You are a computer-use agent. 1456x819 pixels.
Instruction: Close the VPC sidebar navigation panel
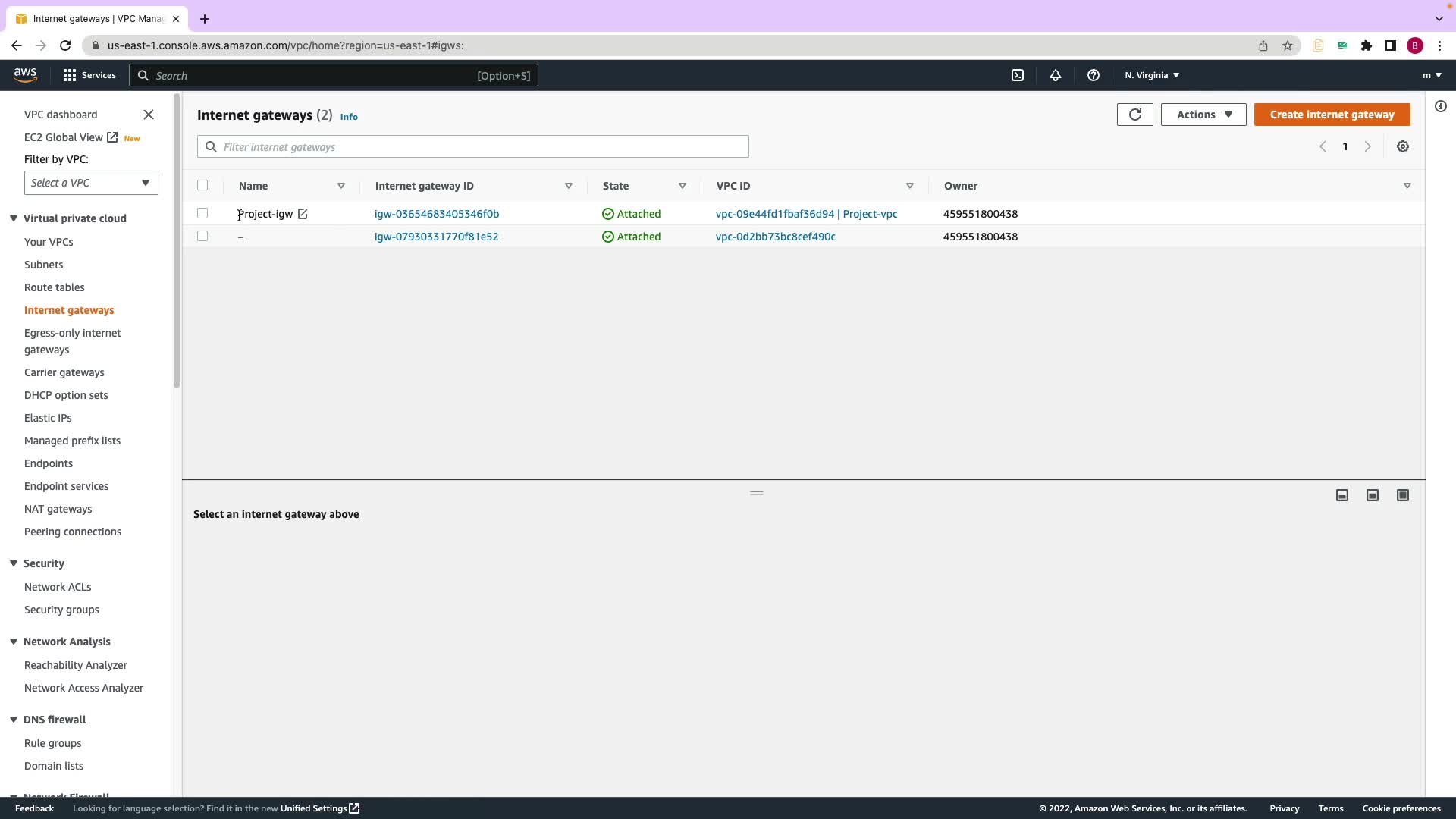(x=149, y=115)
